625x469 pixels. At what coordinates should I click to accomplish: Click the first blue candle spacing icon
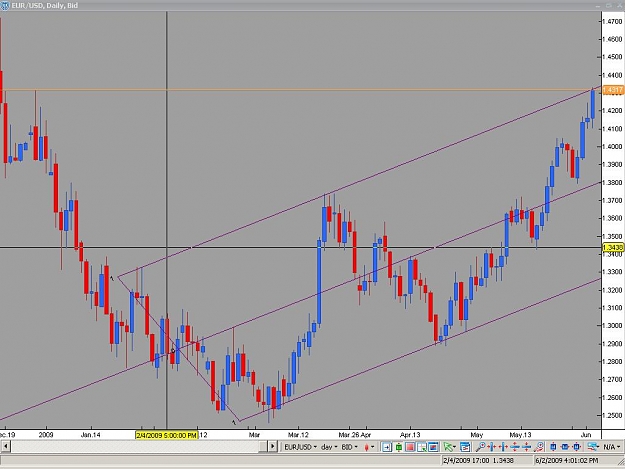tap(553, 447)
